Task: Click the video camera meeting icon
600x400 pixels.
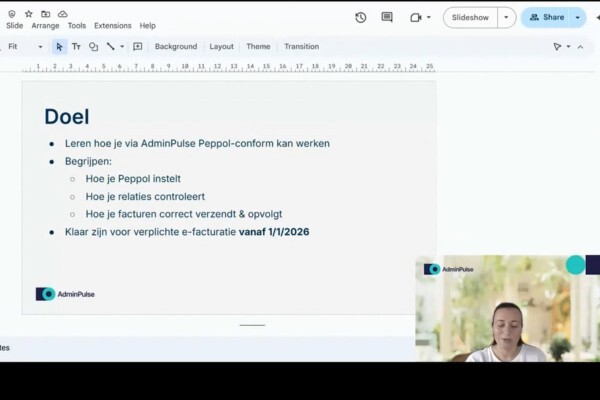Action: click(416, 18)
